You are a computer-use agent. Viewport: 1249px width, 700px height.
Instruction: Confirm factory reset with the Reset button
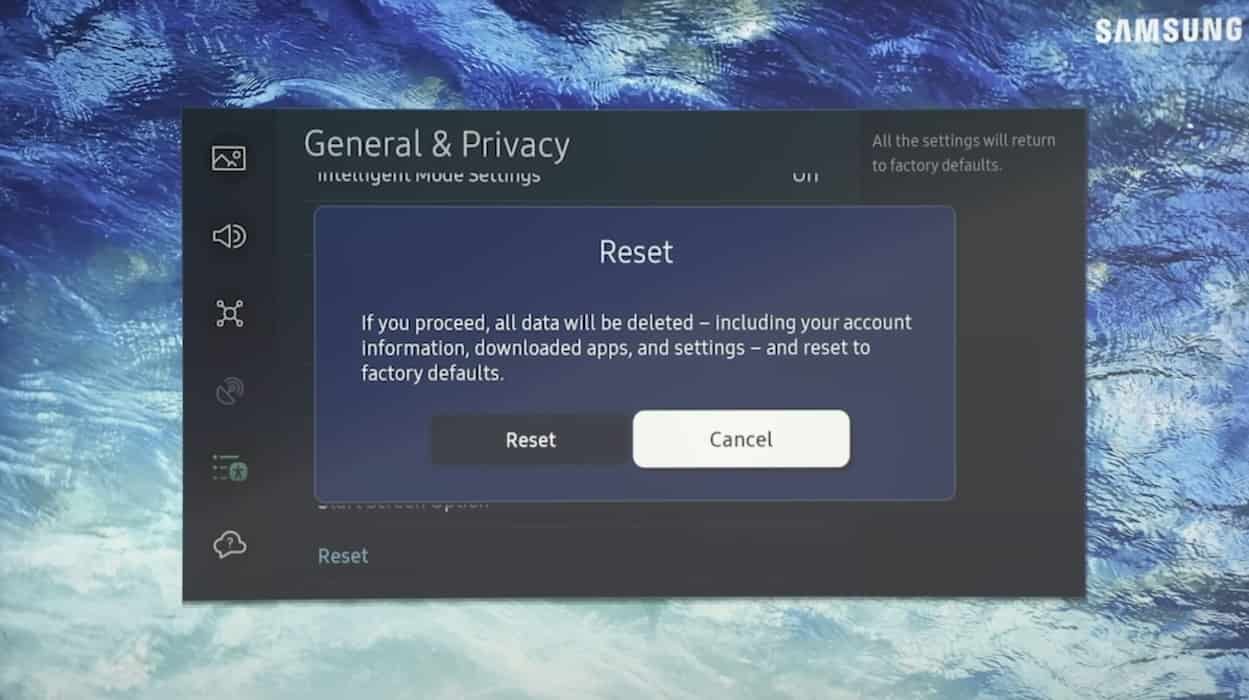click(531, 440)
